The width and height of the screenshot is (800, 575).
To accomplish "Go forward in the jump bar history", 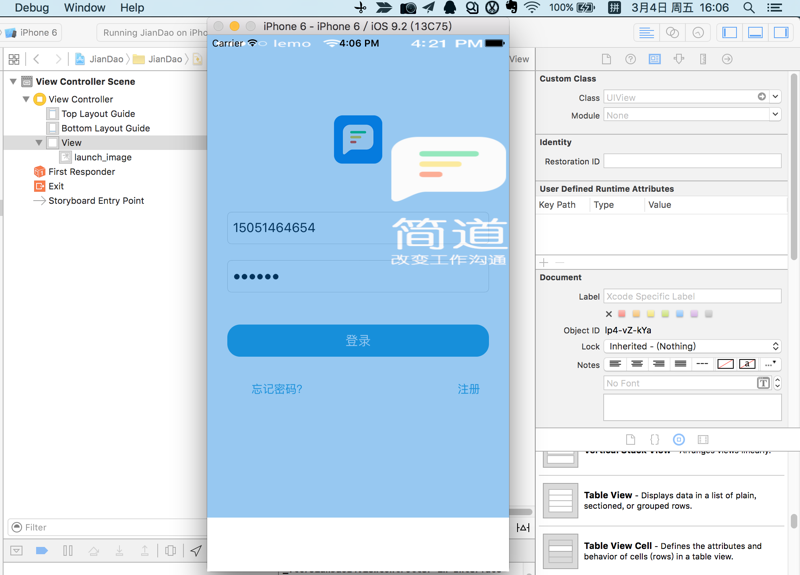I will [x=58, y=59].
